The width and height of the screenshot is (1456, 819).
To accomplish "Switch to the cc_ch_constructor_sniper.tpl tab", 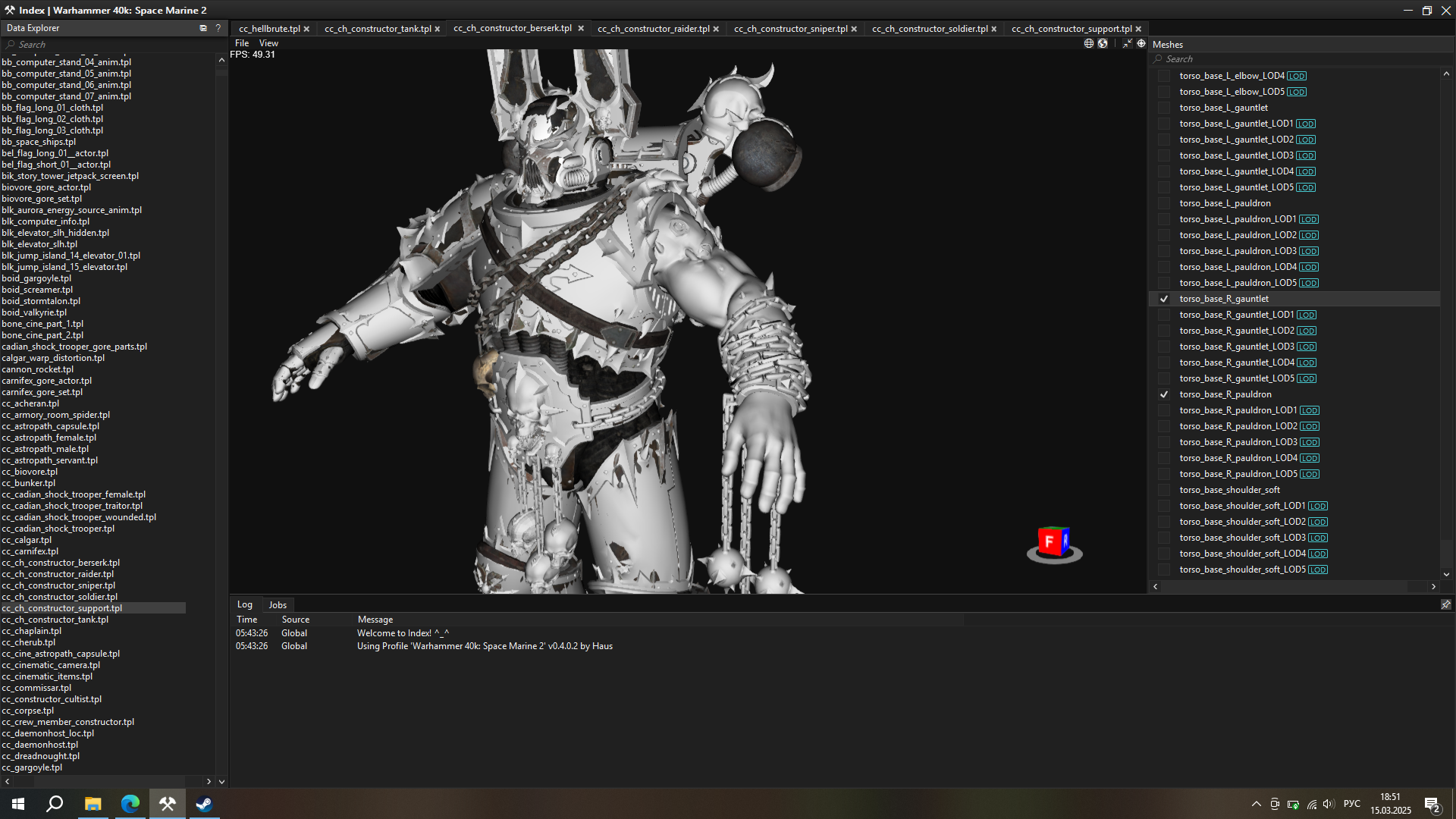I will (790, 29).
